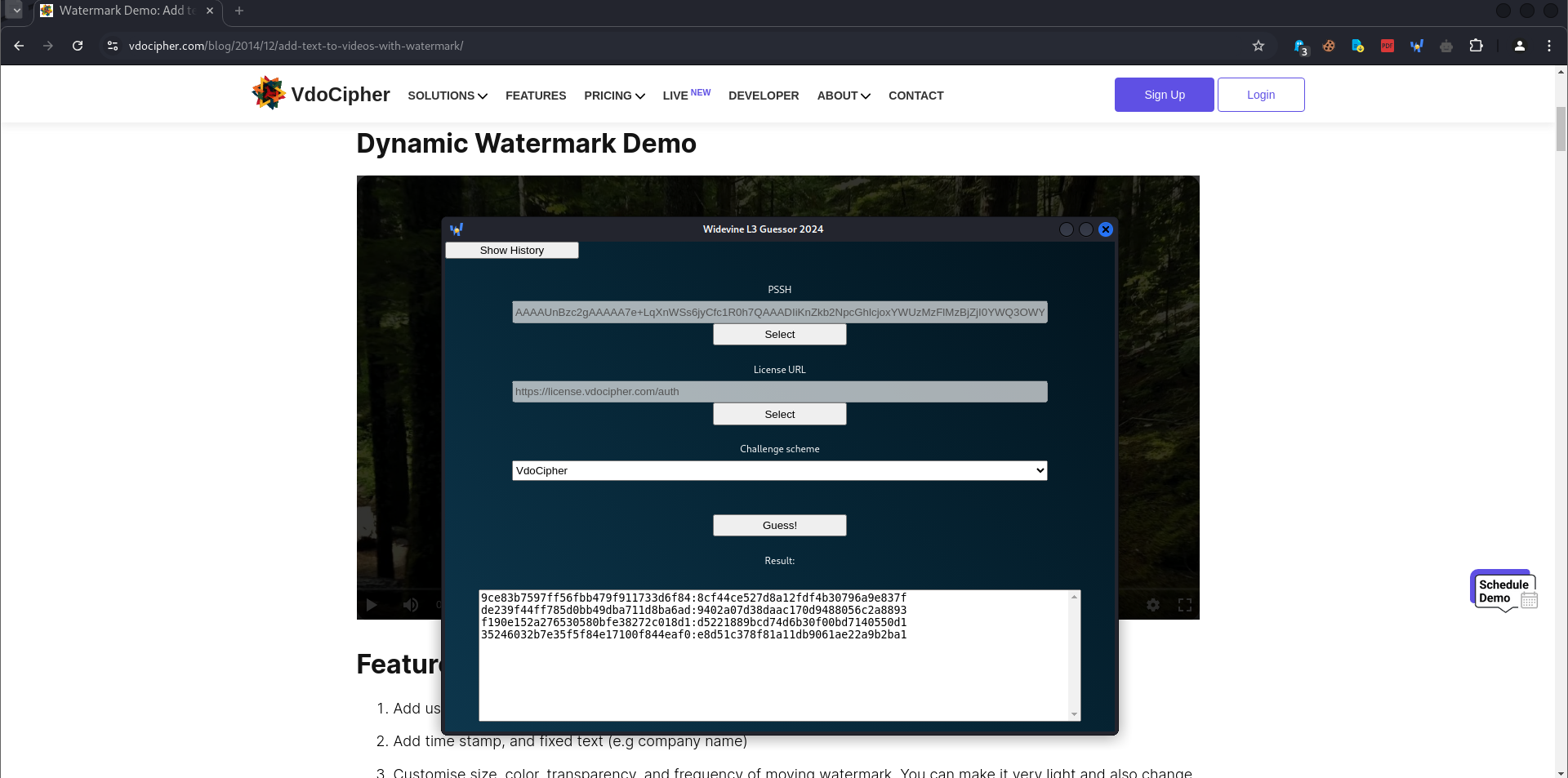Switch to the Watermark Demo tab
Viewport: 1568px width, 778px height.
click(x=127, y=11)
